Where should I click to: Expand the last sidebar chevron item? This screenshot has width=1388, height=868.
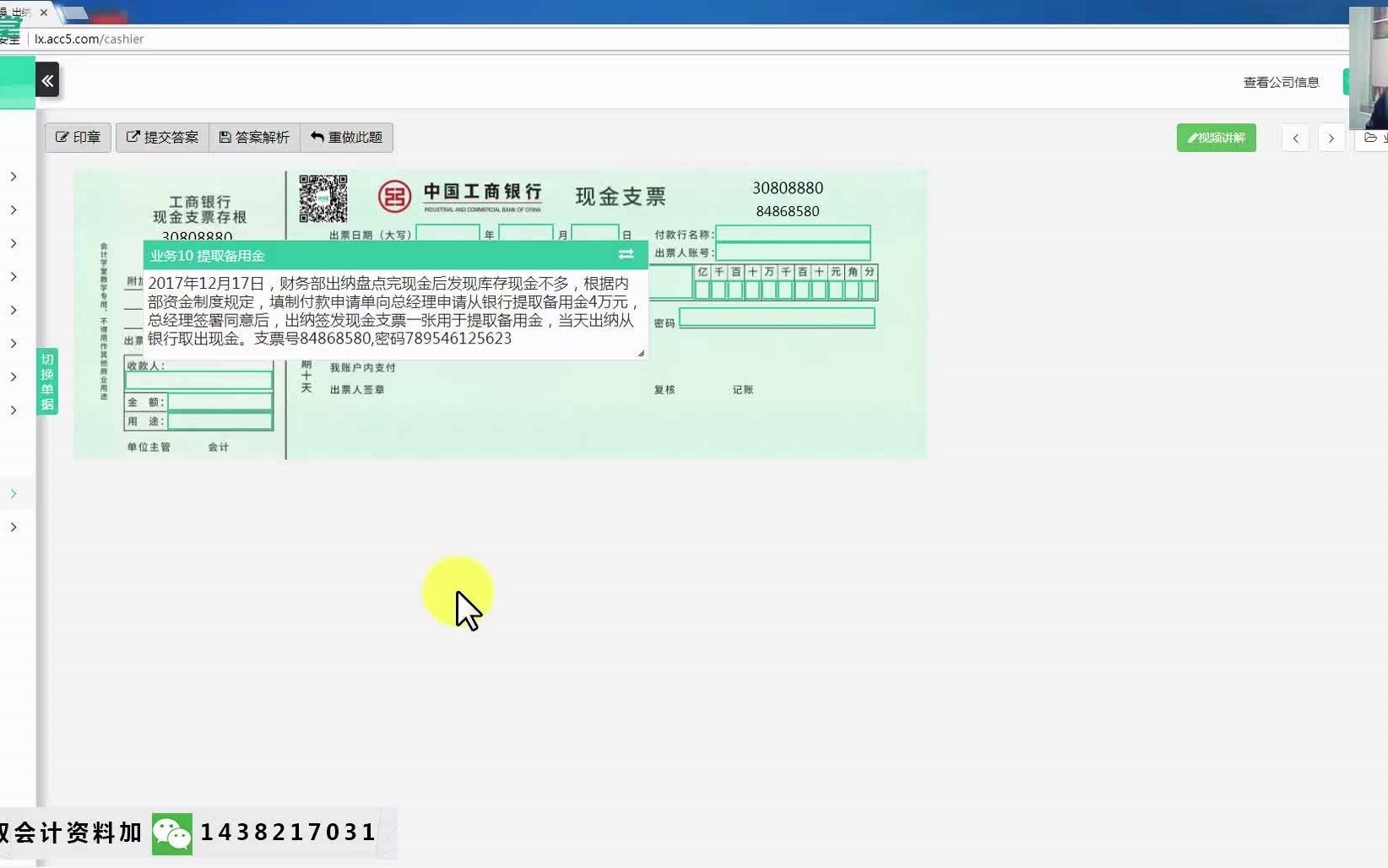pos(14,527)
